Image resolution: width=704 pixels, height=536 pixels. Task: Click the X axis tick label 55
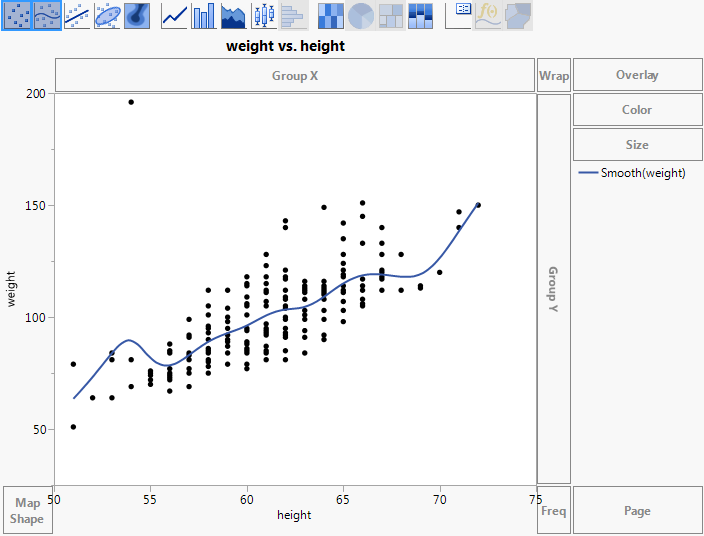150,500
